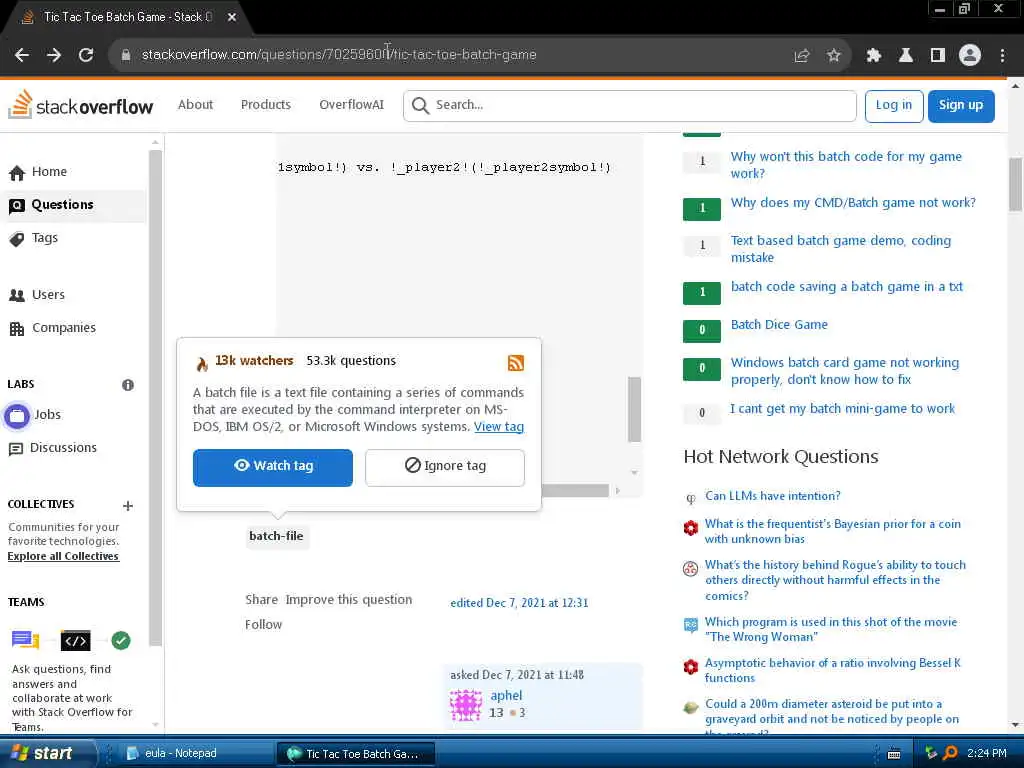Image resolution: width=1024 pixels, height=768 pixels.
Task: Click the share page icon in address bar
Action: [x=802, y=56]
